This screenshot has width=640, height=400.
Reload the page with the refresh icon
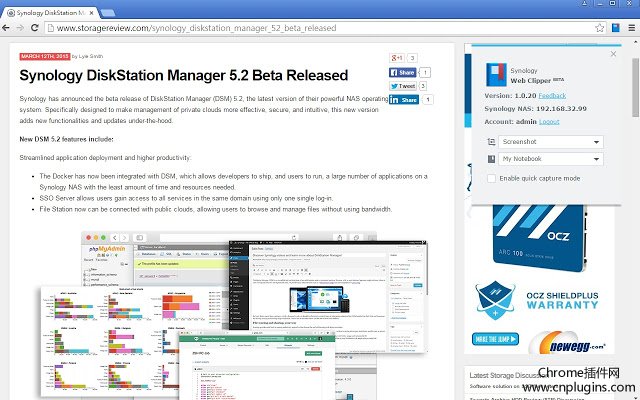pyautogui.click(x=35, y=28)
